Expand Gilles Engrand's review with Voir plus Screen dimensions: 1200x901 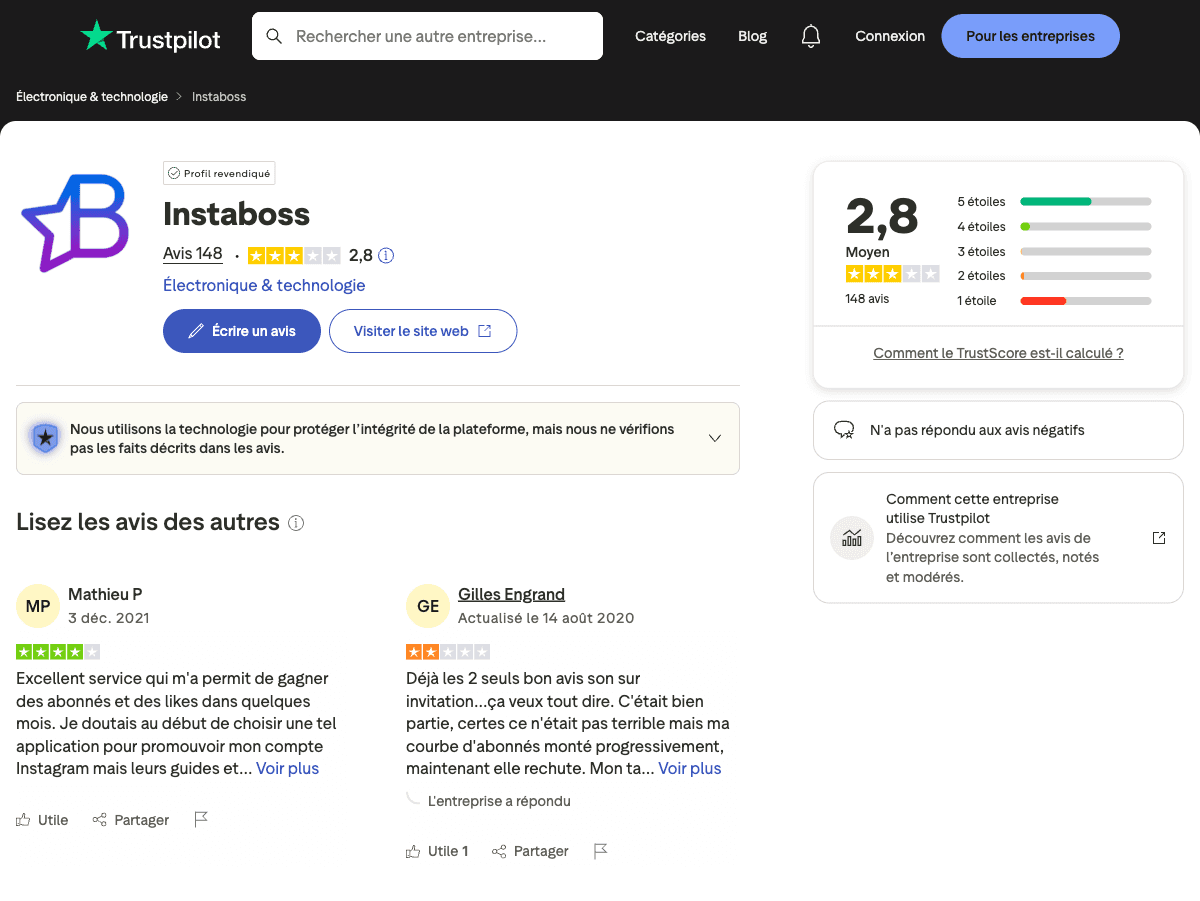click(x=689, y=768)
